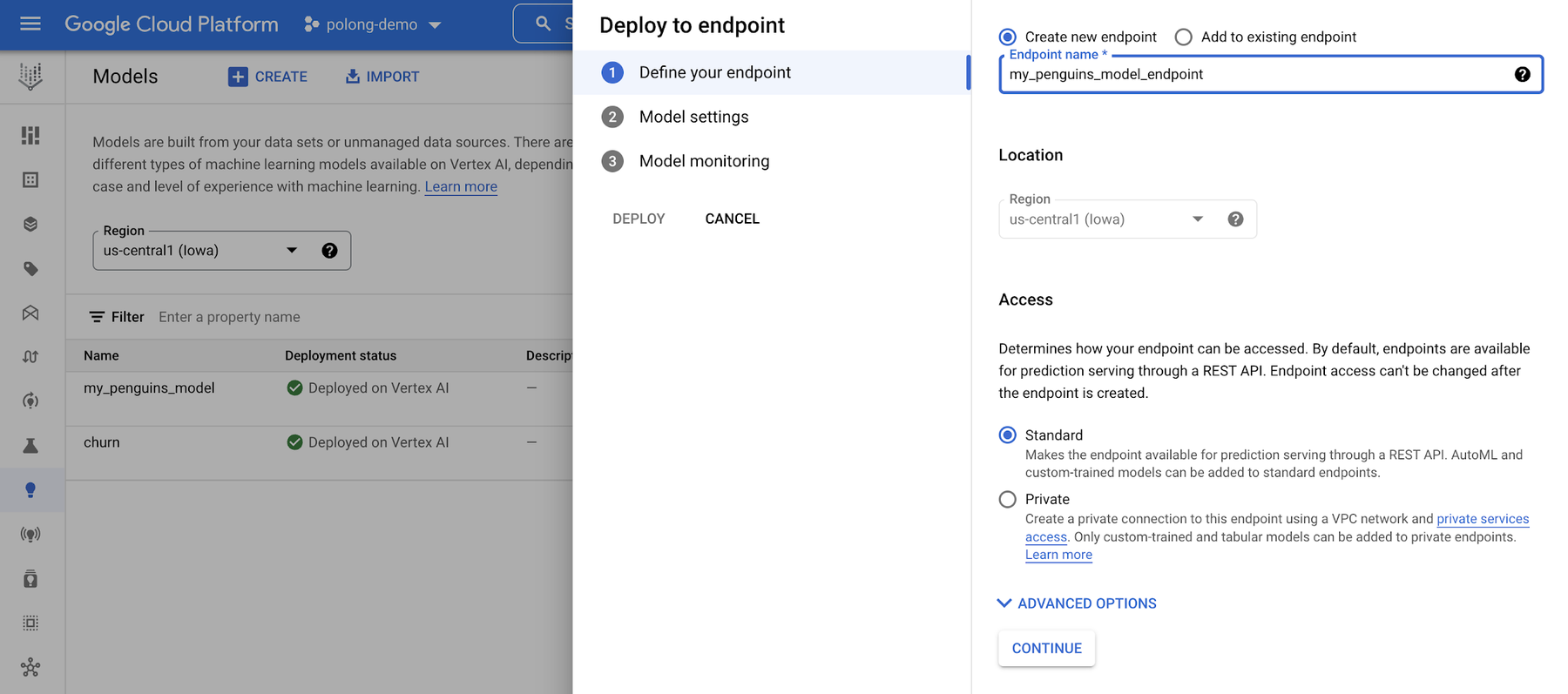Open the Labeling tasks tag icon
Image resolution: width=1568 pixels, height=694 pixels.
click(30, 269)
